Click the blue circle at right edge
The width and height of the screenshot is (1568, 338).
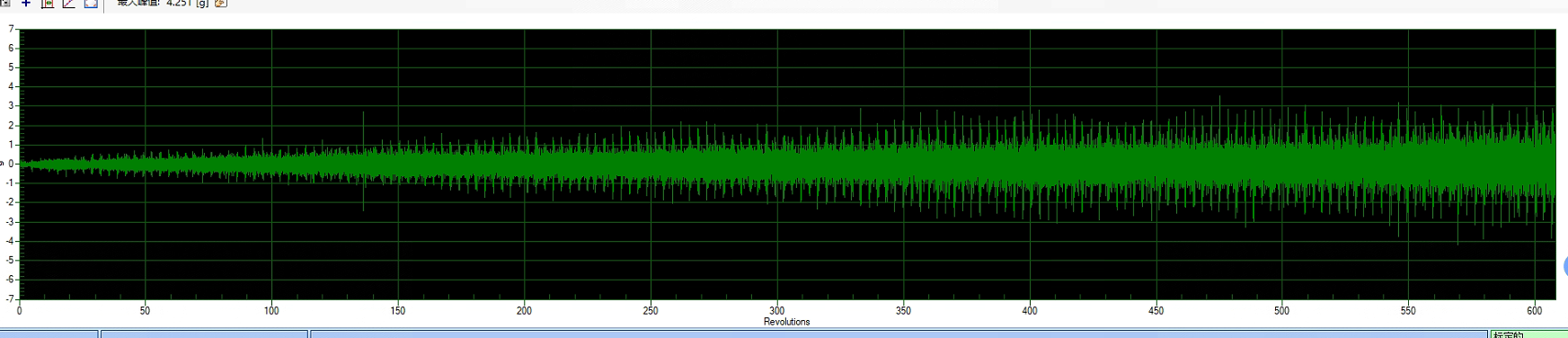pos(1564,266)
